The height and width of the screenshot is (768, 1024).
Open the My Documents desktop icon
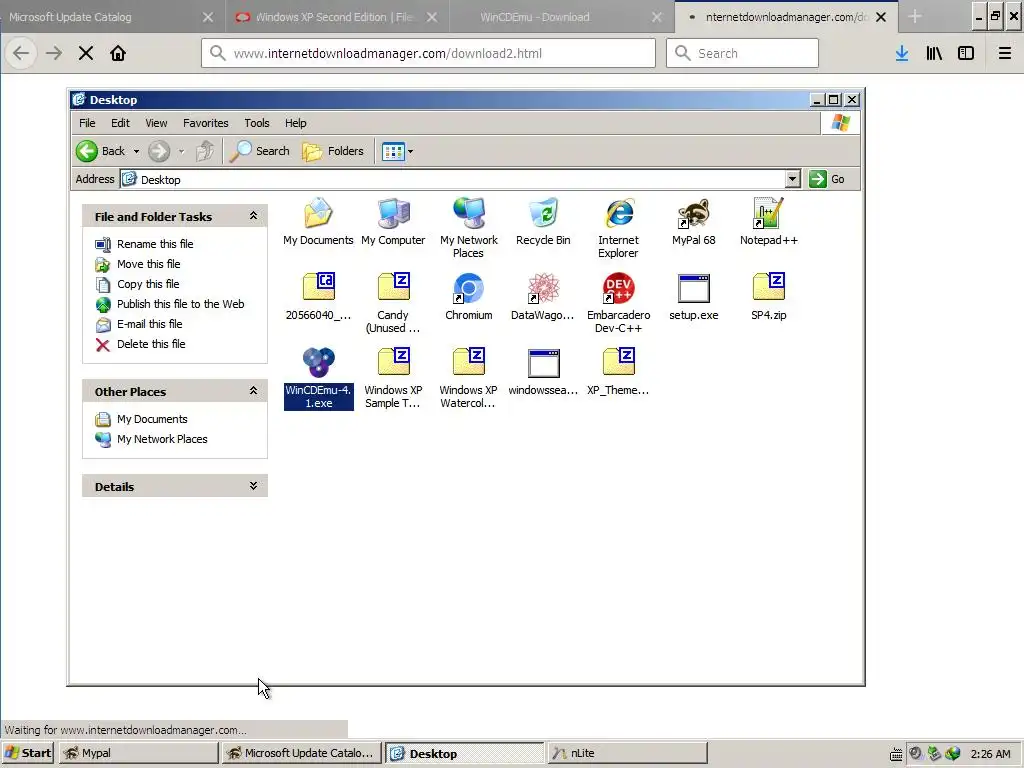coord(318,214)
